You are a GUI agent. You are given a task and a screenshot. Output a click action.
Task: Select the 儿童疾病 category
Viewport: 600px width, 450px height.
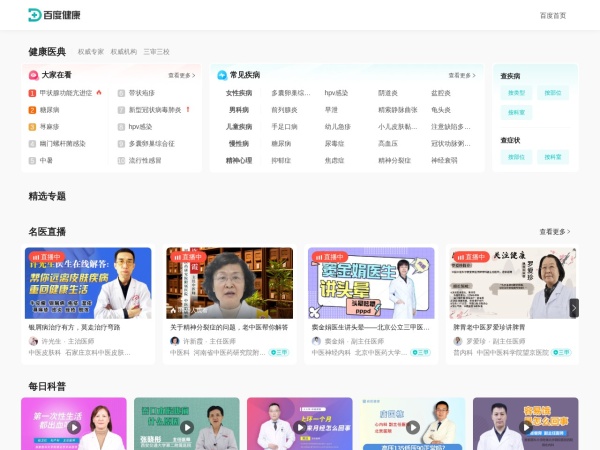click(239, 127)
